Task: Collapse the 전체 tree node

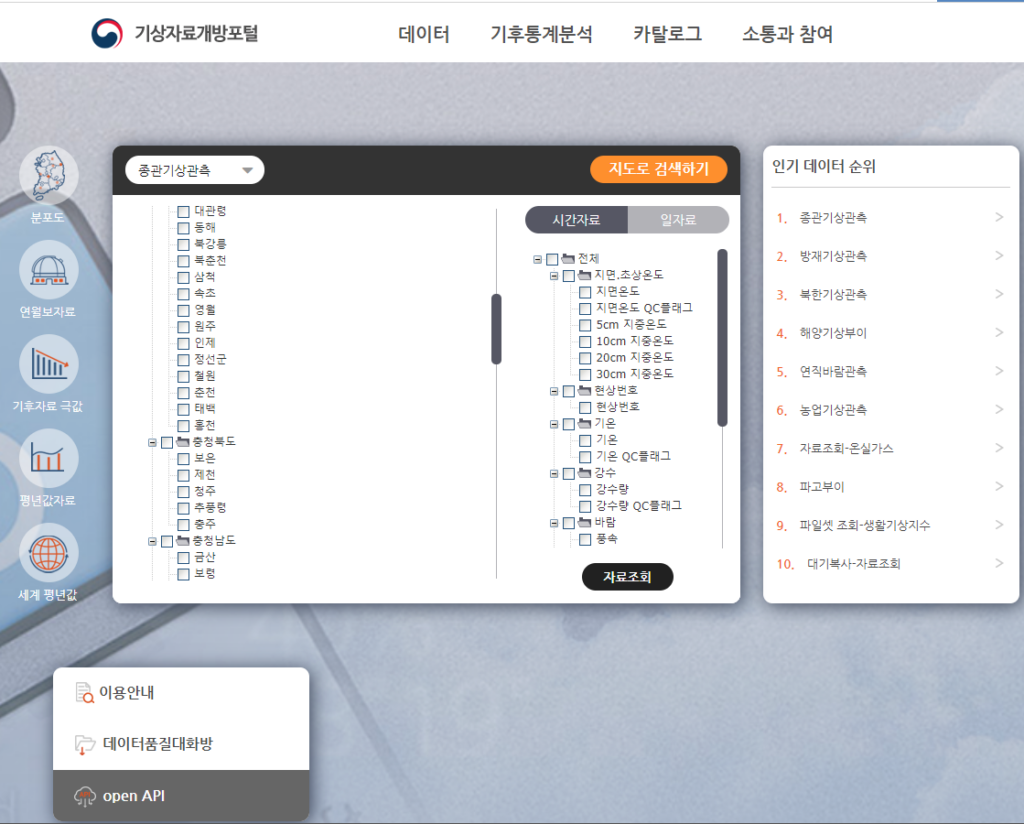Action: click(537, 259)
